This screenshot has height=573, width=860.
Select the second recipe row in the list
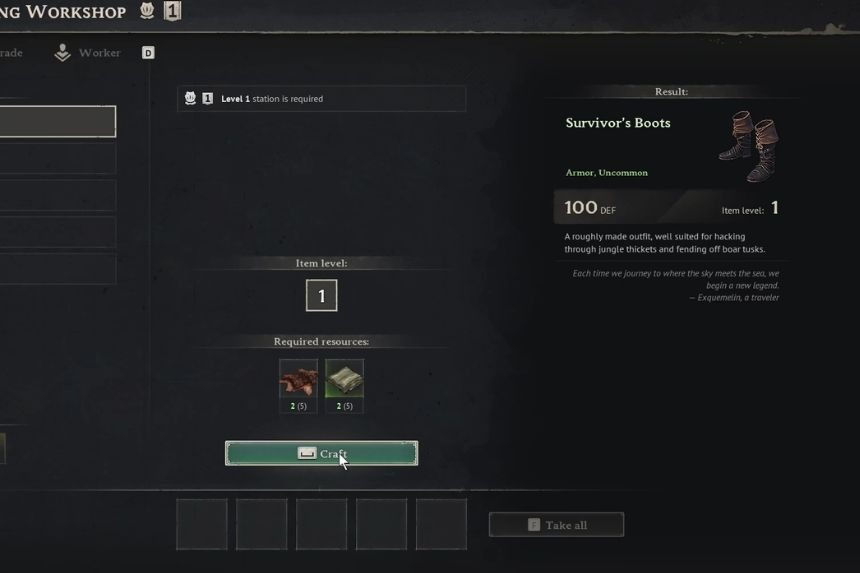tap(58, 158)
